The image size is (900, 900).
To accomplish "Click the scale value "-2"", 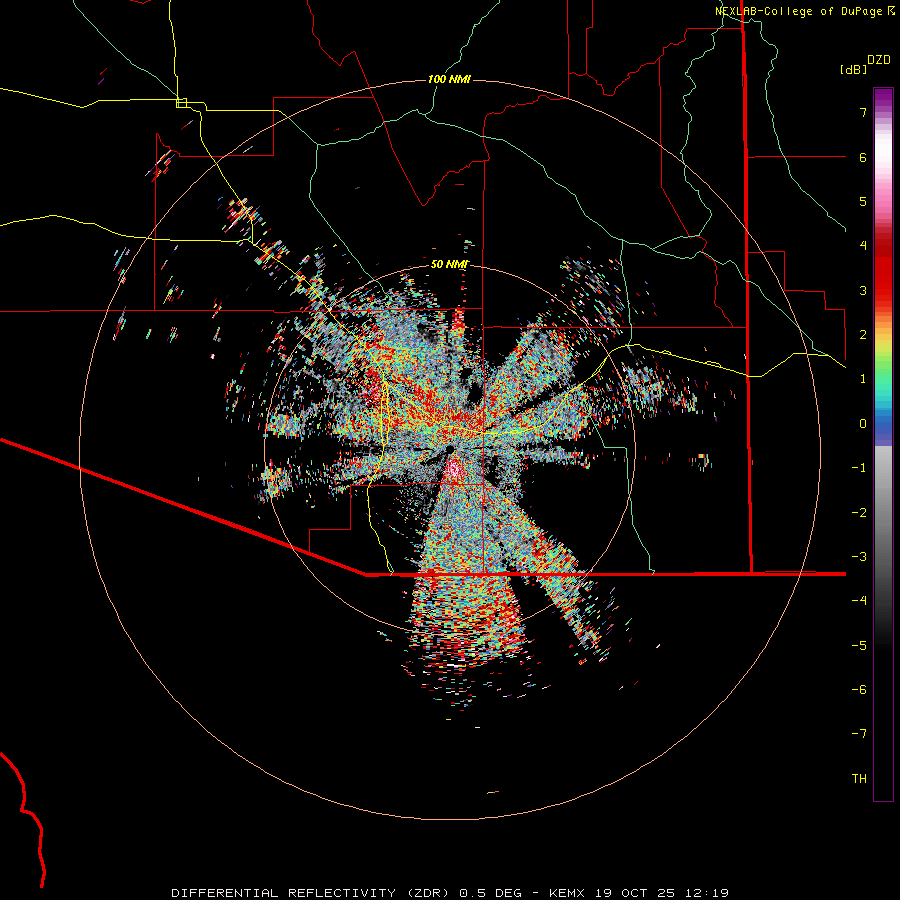I will (x=859, y=512).
